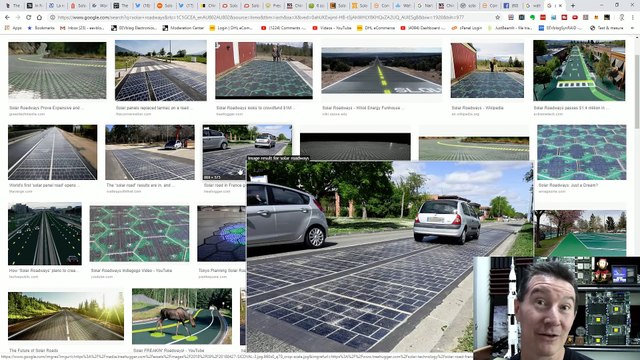Image resolution: width=640 pixels, height=360 pixels.
Task: Open the EEVblogSynRAID bookmark
Action: [x=561, y=28]
